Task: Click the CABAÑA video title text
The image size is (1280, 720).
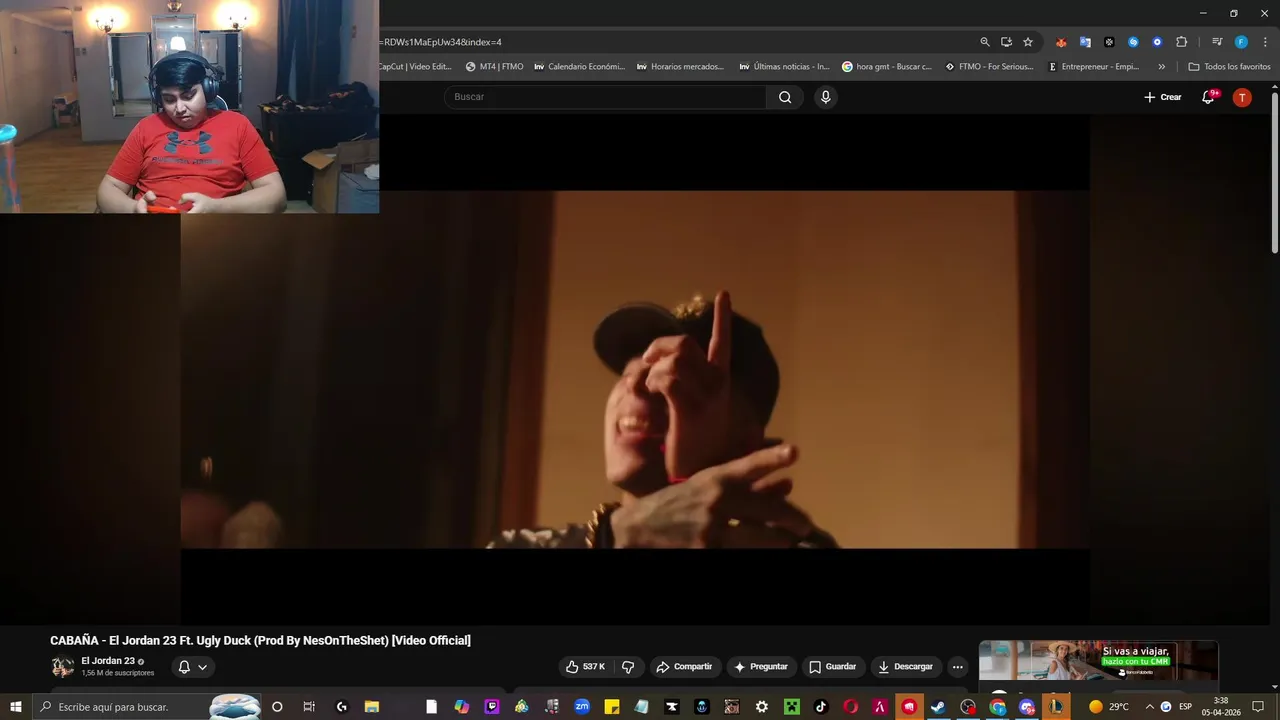Action: coord(260,640)
